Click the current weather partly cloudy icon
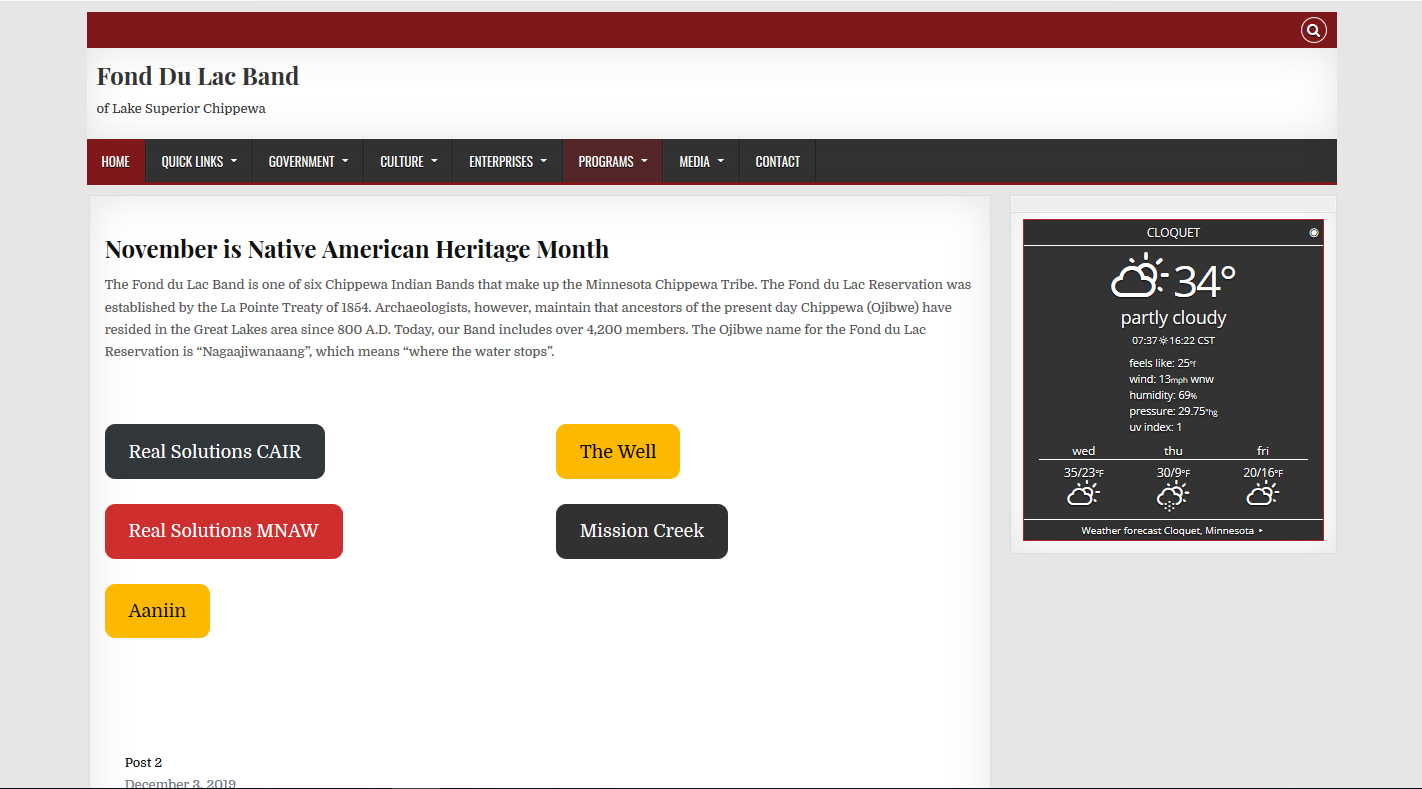1422x789 pixels. [x=1139, y=278]
